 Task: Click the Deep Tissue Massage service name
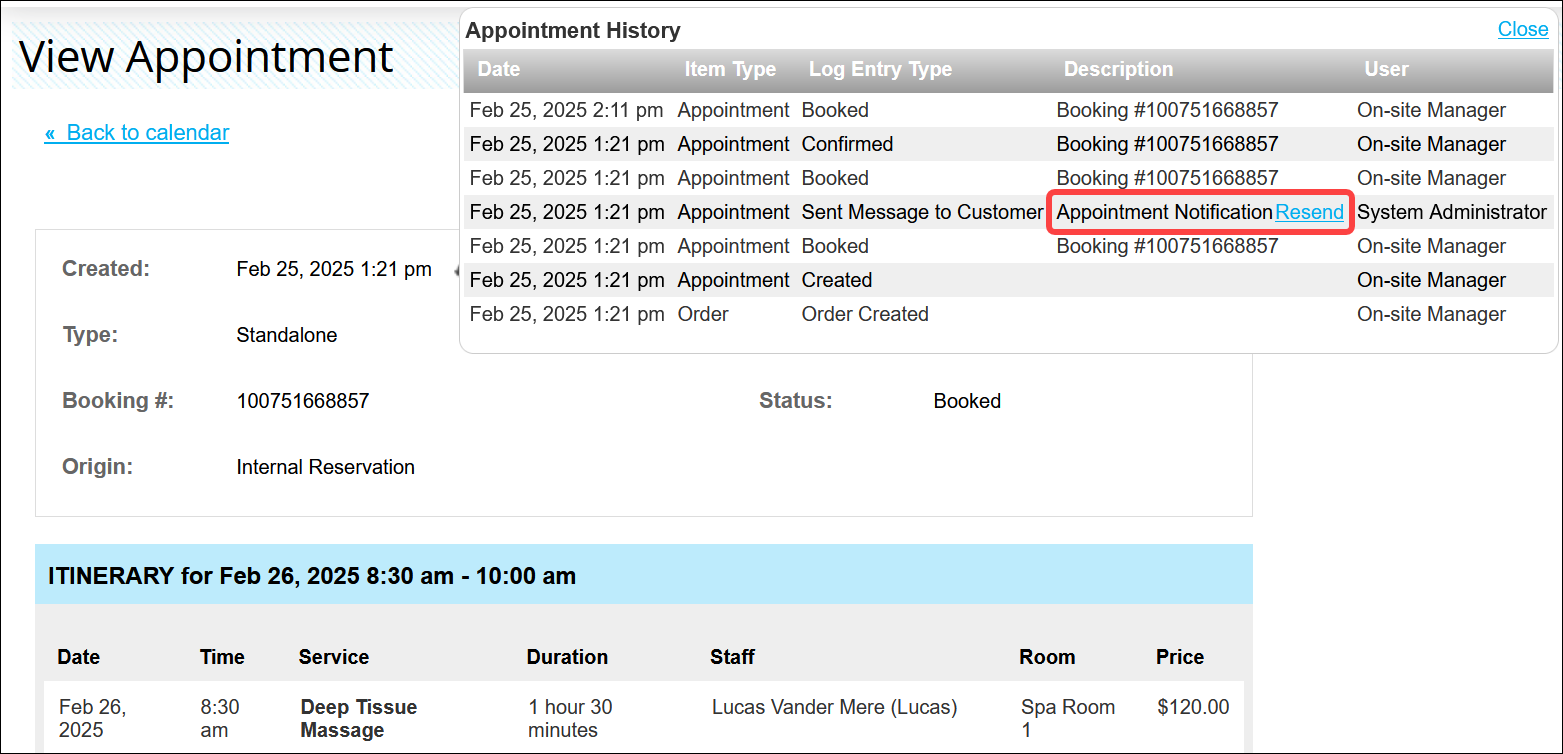tap(358, 718)
